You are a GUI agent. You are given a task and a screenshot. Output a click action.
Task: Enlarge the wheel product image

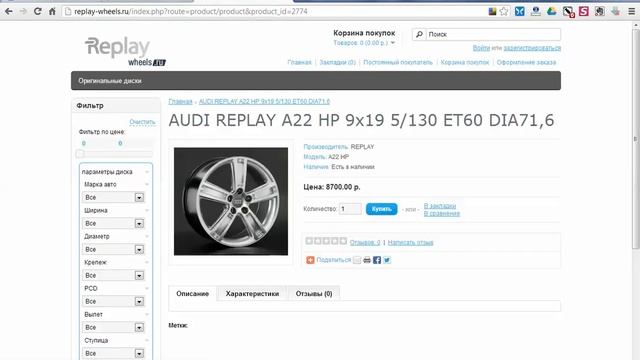click(231, 202)
